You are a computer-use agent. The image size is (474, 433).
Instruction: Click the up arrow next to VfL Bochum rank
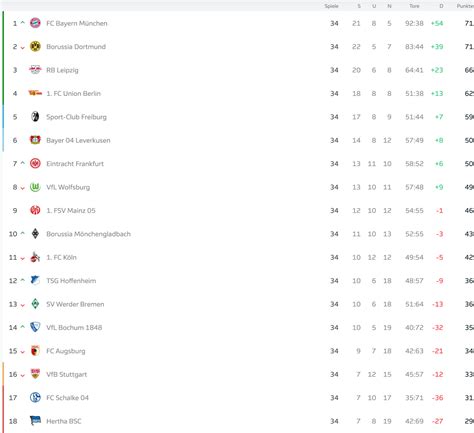click(x=23, y=327)
